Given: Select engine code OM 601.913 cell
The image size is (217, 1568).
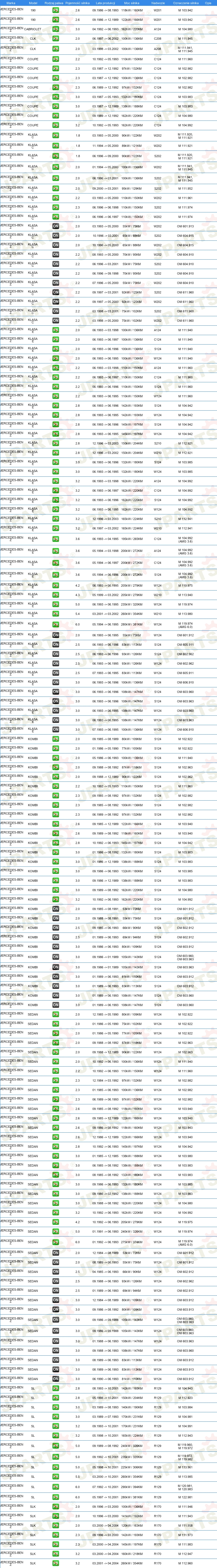Looking at the screenshot, I should click(185, 227).
